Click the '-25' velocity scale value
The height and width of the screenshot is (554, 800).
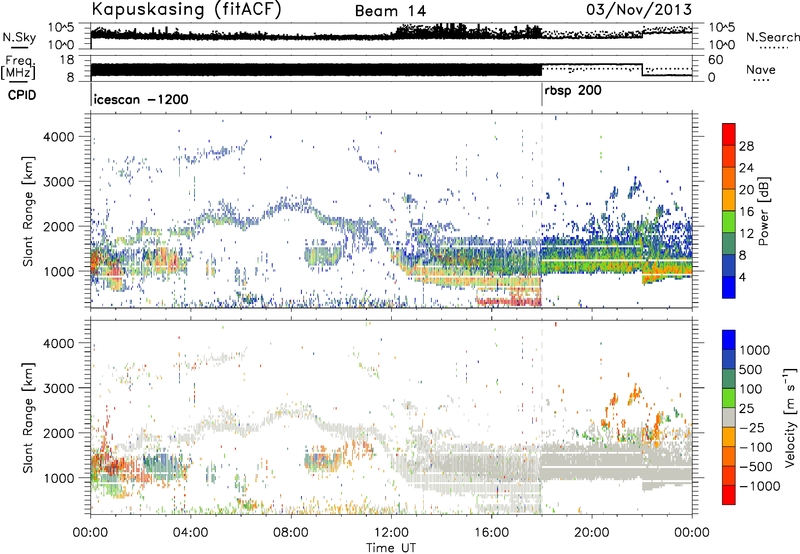(751, 427)
